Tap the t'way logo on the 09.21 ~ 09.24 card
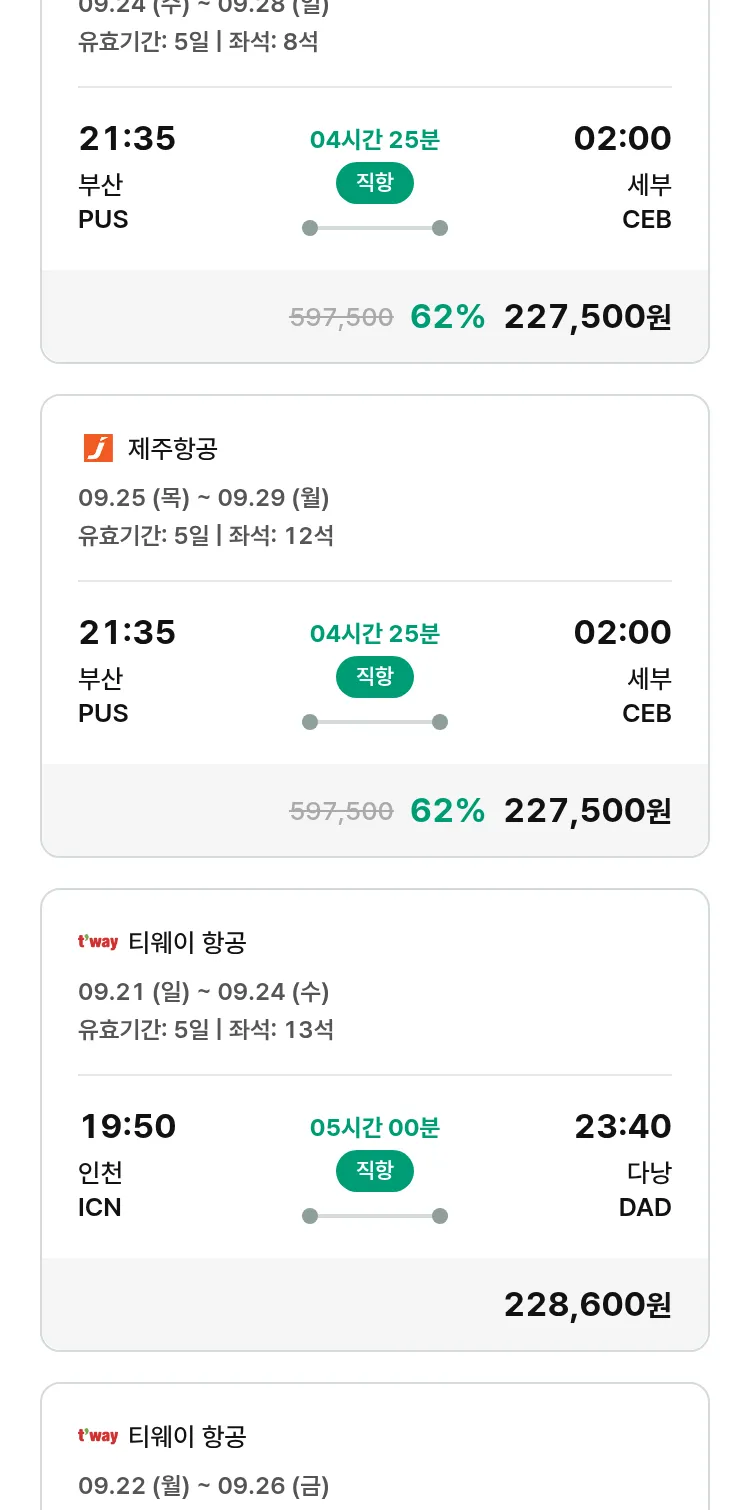 [98, 942]
